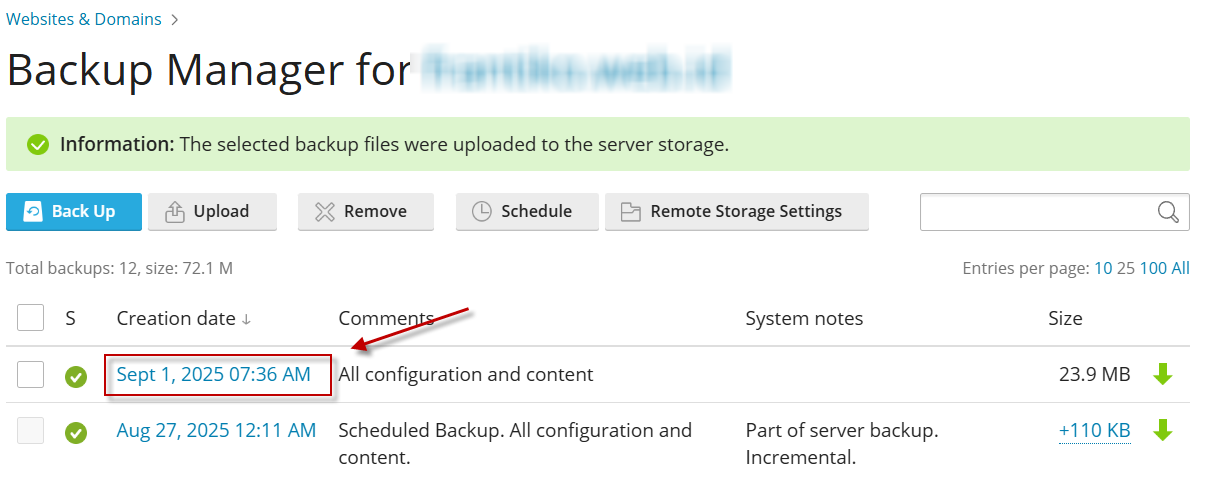1207x478 pixels.
Task: Open the Aug 27, 2025 12:11 AM backup
Action: [216, 430]
